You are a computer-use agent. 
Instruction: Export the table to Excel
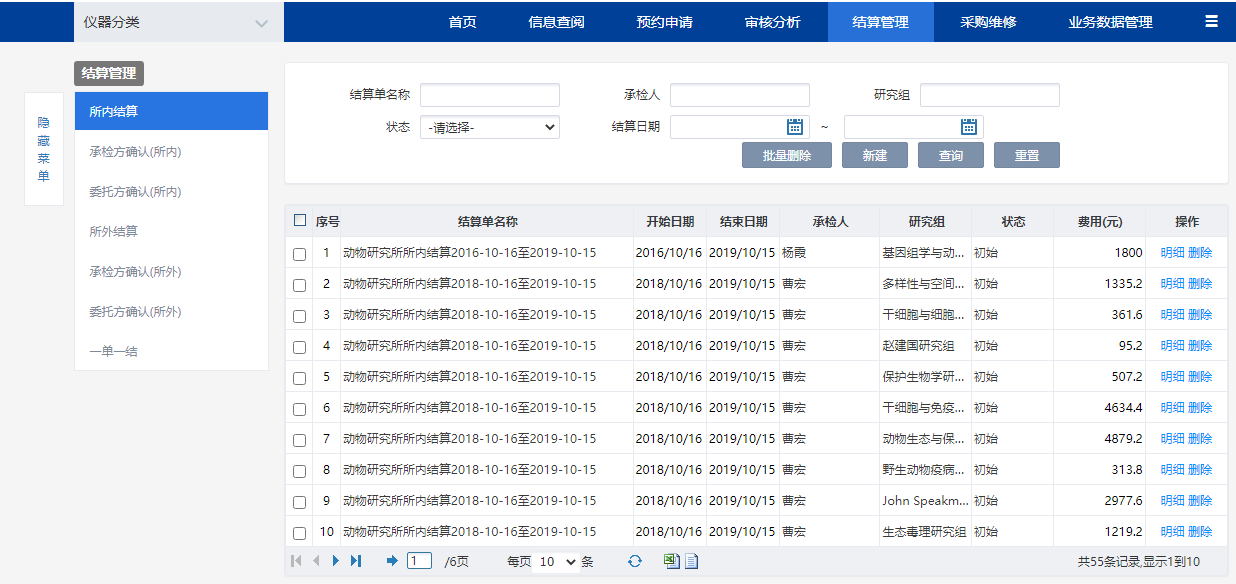(672, 561)
